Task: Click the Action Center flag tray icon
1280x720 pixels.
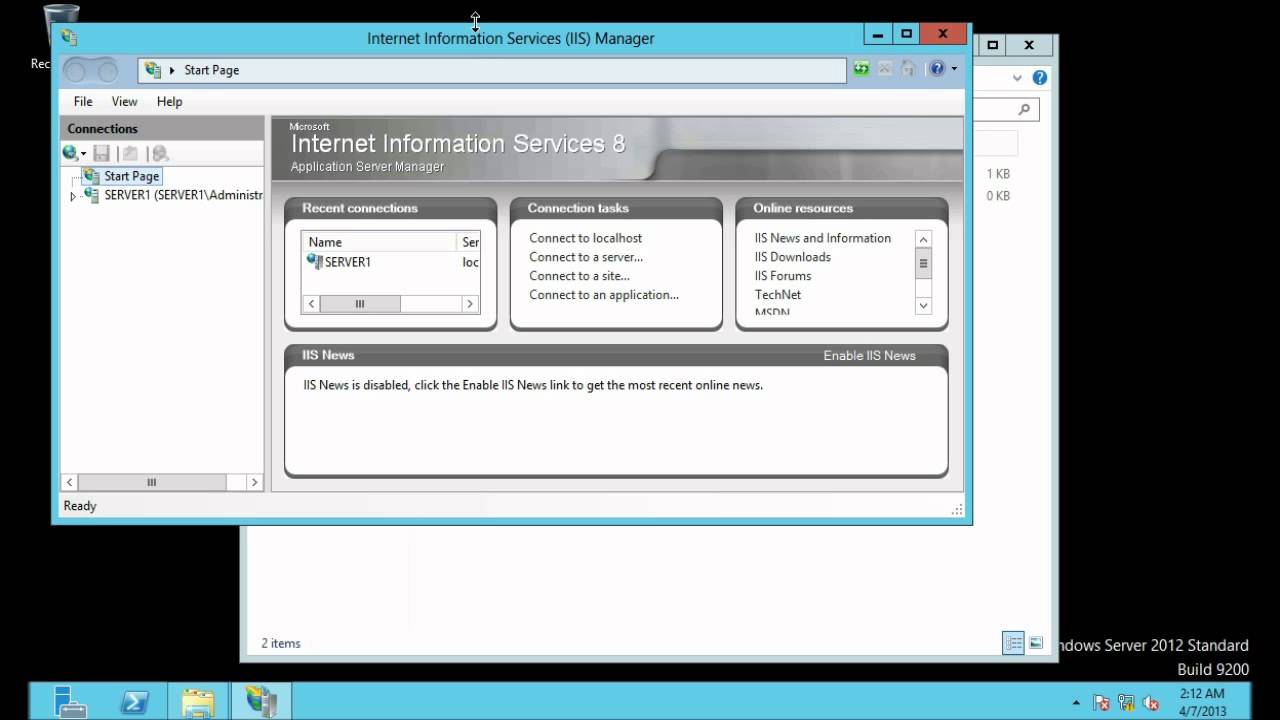Action: tap(1102, 702)
